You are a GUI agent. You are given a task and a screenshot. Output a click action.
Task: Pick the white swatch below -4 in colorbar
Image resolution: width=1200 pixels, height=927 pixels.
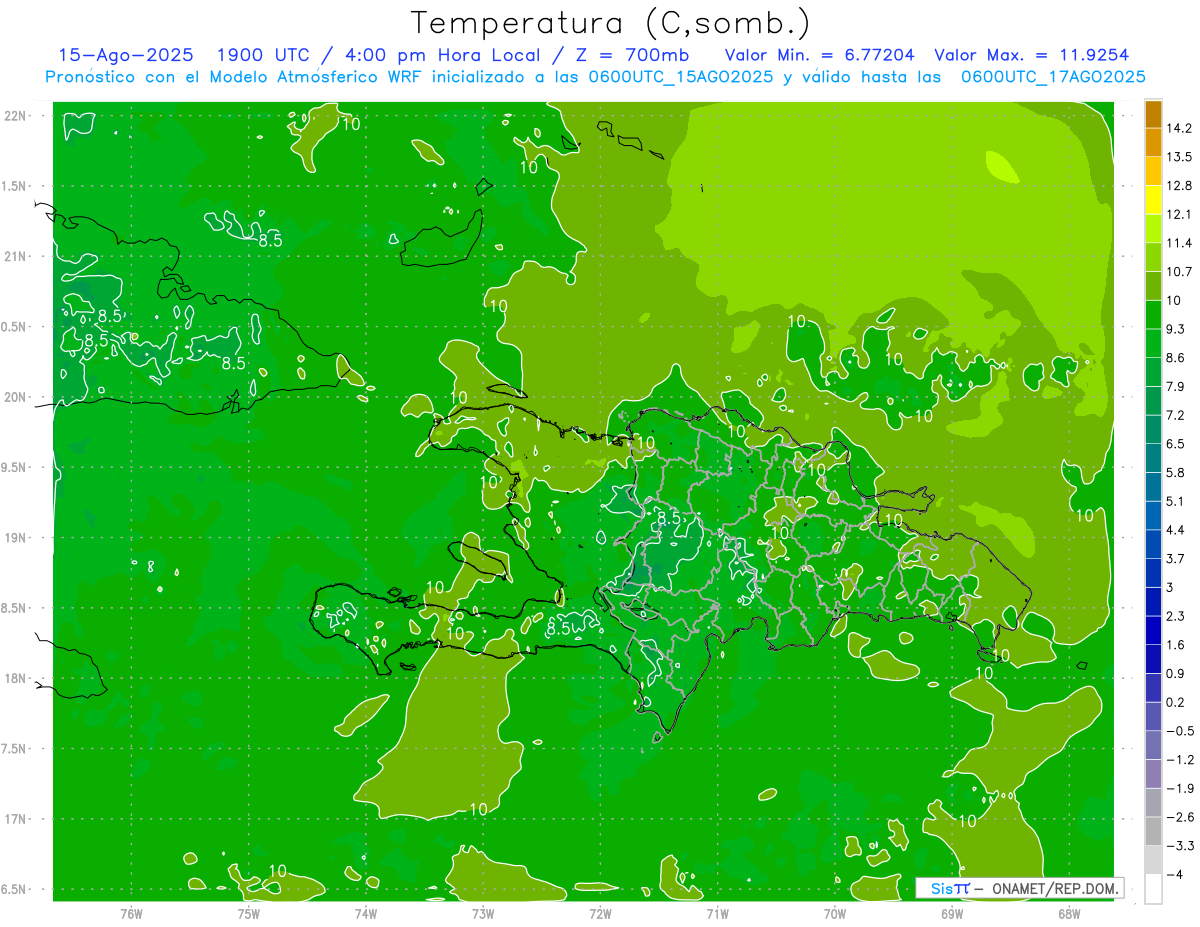pos(1153,889)
